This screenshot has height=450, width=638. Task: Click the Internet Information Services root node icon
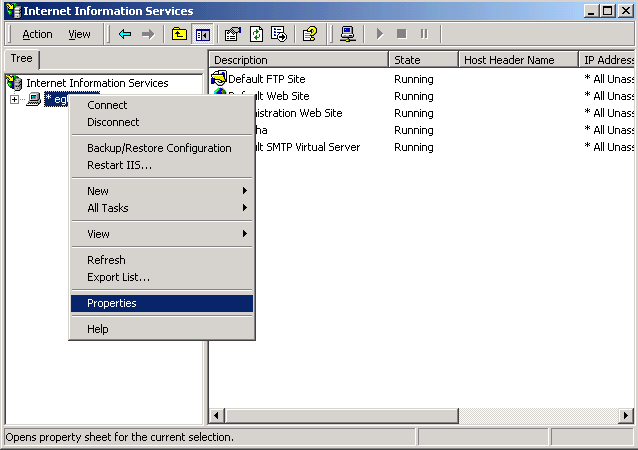pyautogui.click(x=14, y=83)
